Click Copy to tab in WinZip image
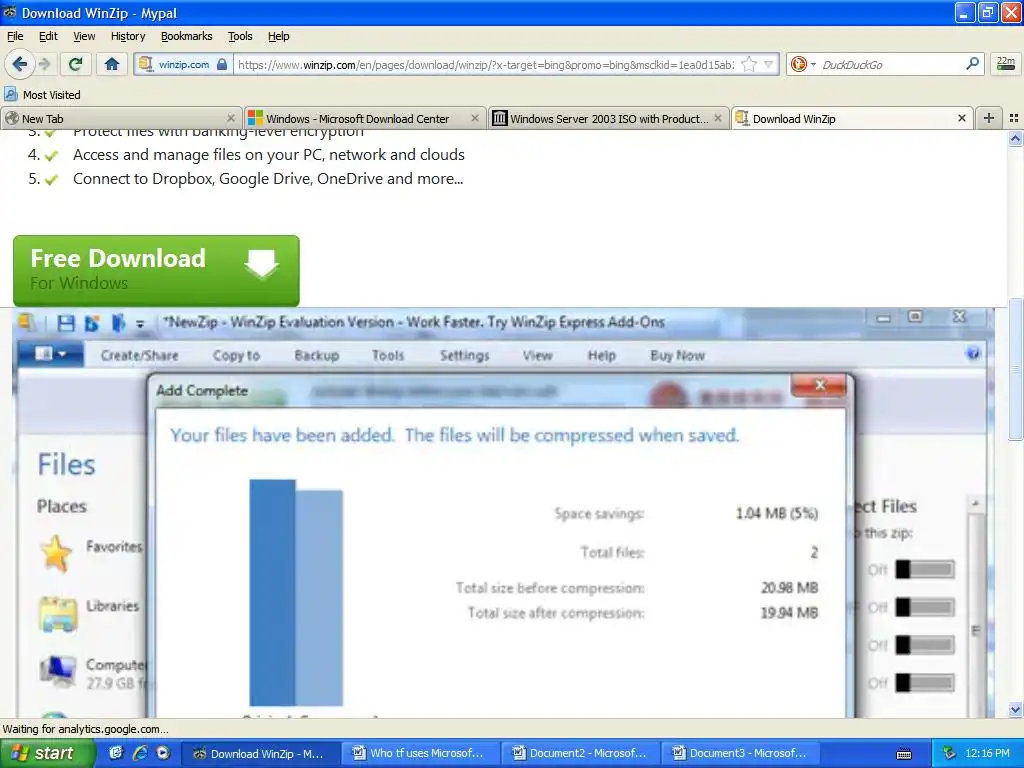Image resolution: width=1024 pixels, height=768 pixels. pyautogui.click(x=236, y=355)
